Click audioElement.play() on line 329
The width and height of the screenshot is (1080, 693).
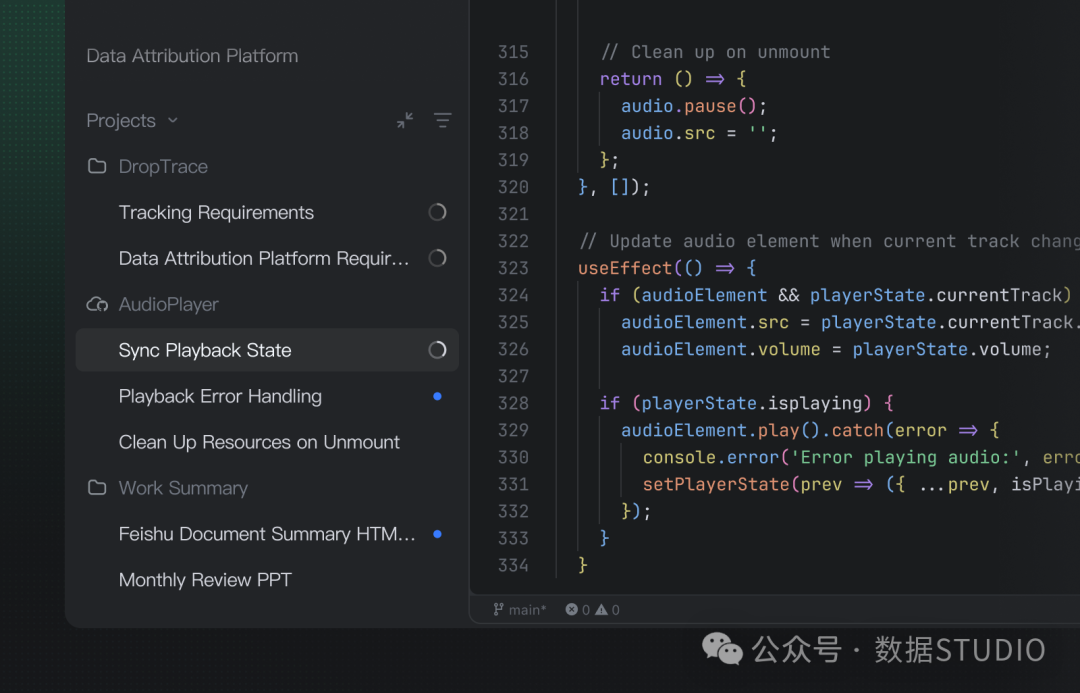720,431
